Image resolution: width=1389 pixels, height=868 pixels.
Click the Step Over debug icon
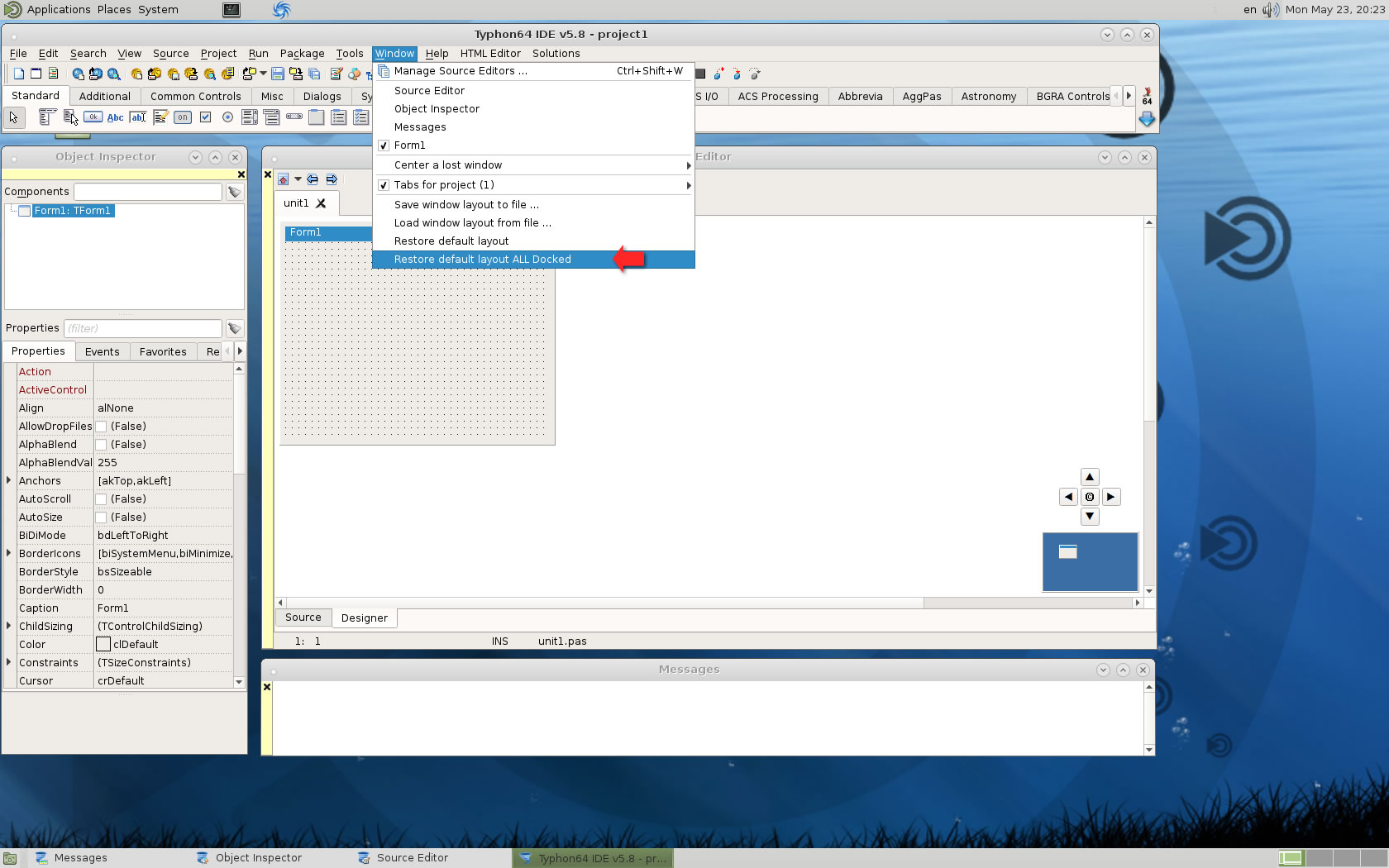737,74
